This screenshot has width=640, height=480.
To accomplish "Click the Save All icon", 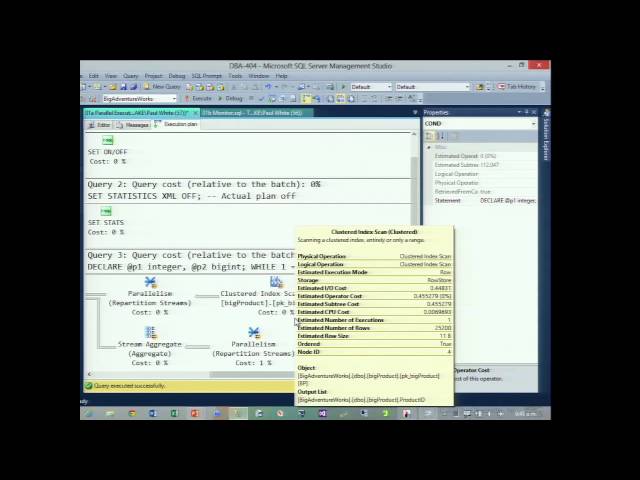I will (133, 87).
